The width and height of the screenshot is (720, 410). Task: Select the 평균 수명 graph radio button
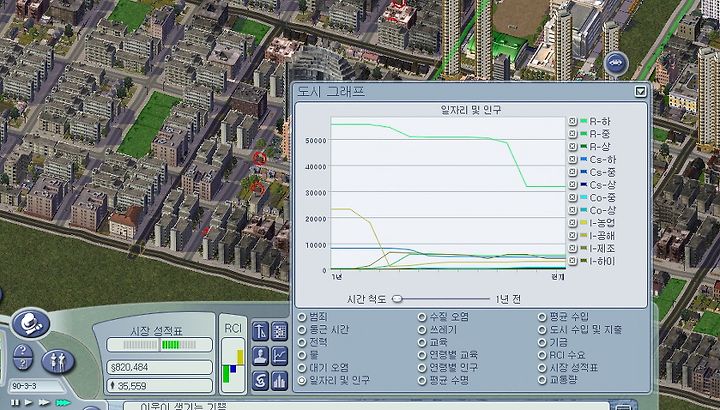coord(422,380)
